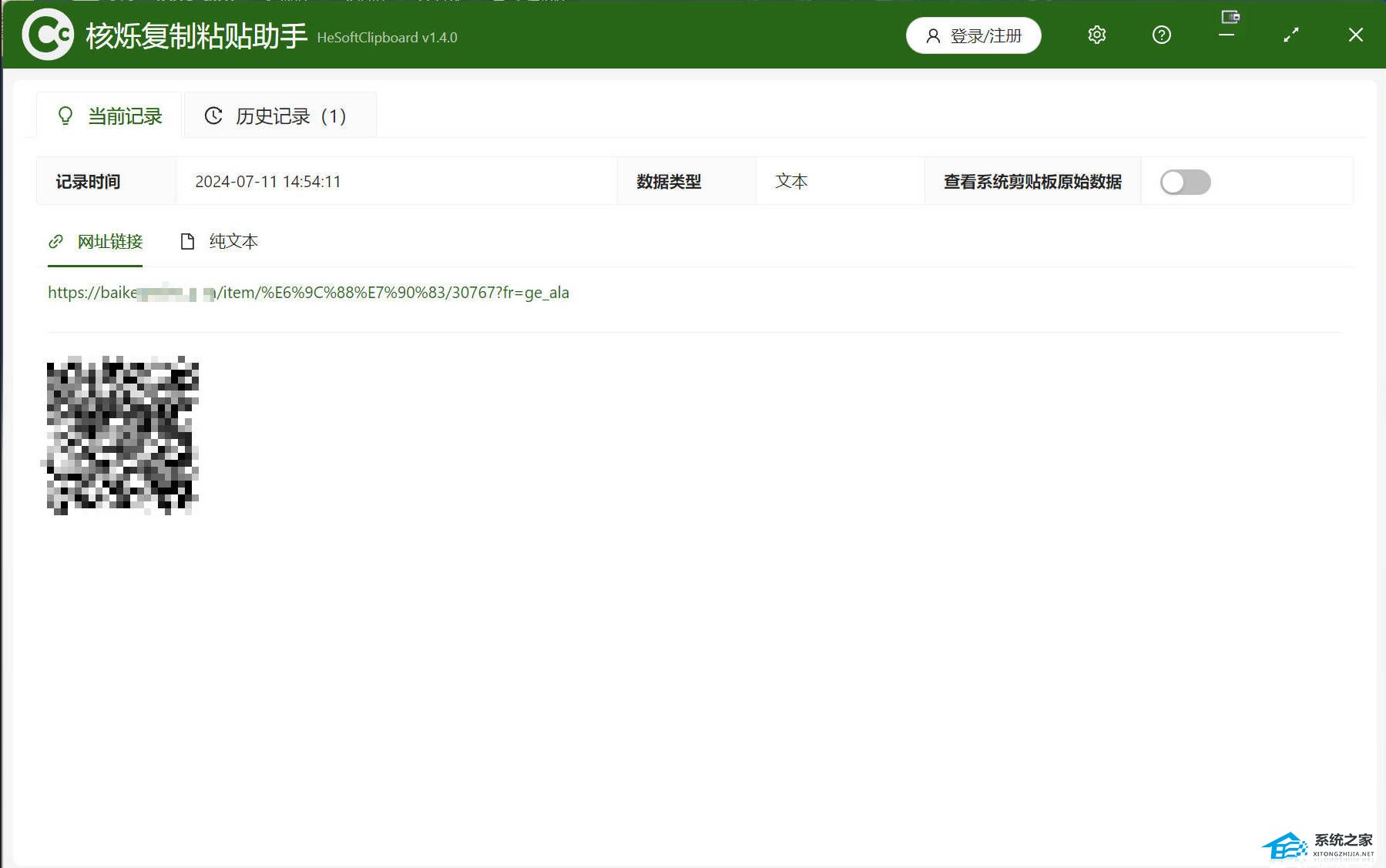Click the record time value 2024-07-11 14:54:11

(x=267, y=182)
